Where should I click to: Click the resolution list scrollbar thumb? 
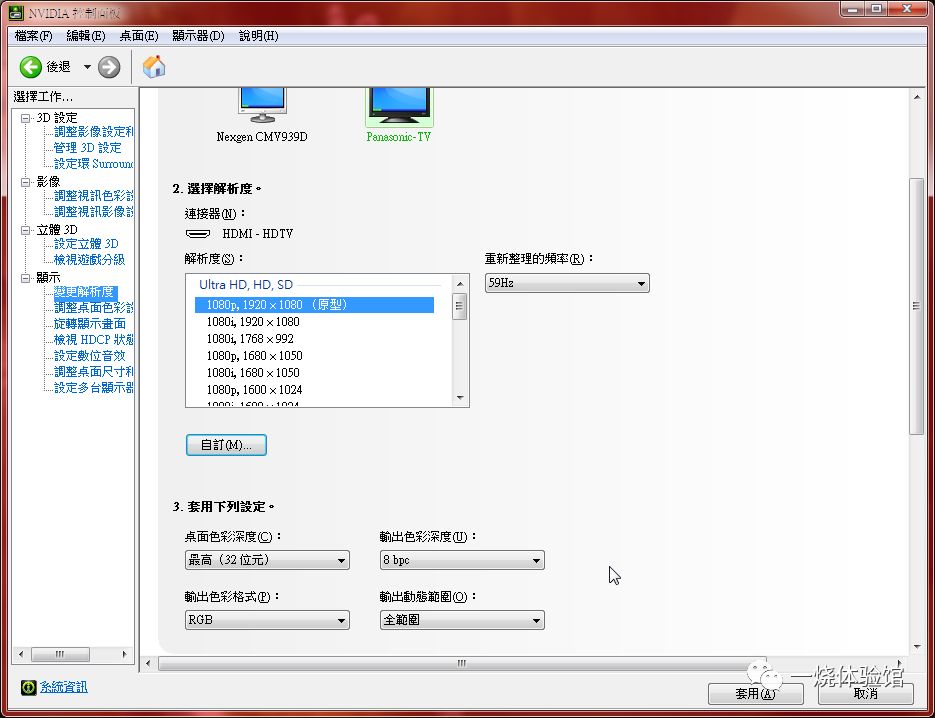(x=460, y=306)
